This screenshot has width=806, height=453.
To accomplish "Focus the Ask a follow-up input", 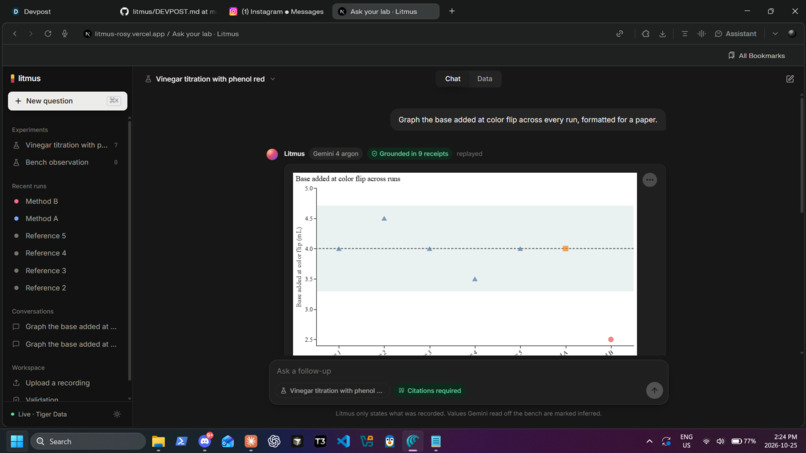I will pos(468,371).
